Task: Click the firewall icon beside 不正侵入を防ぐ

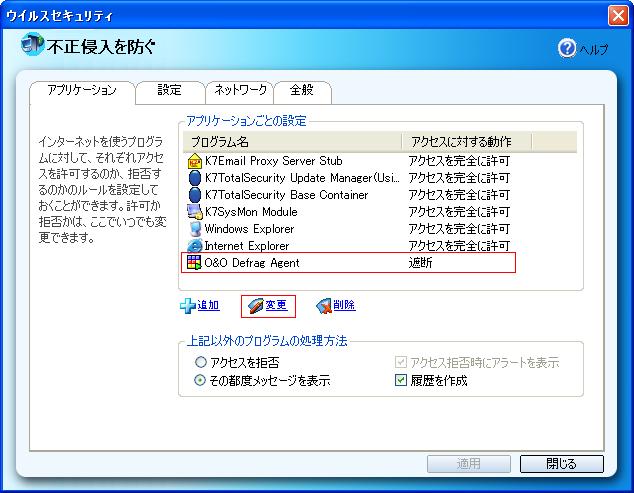Action: point(32,44)
